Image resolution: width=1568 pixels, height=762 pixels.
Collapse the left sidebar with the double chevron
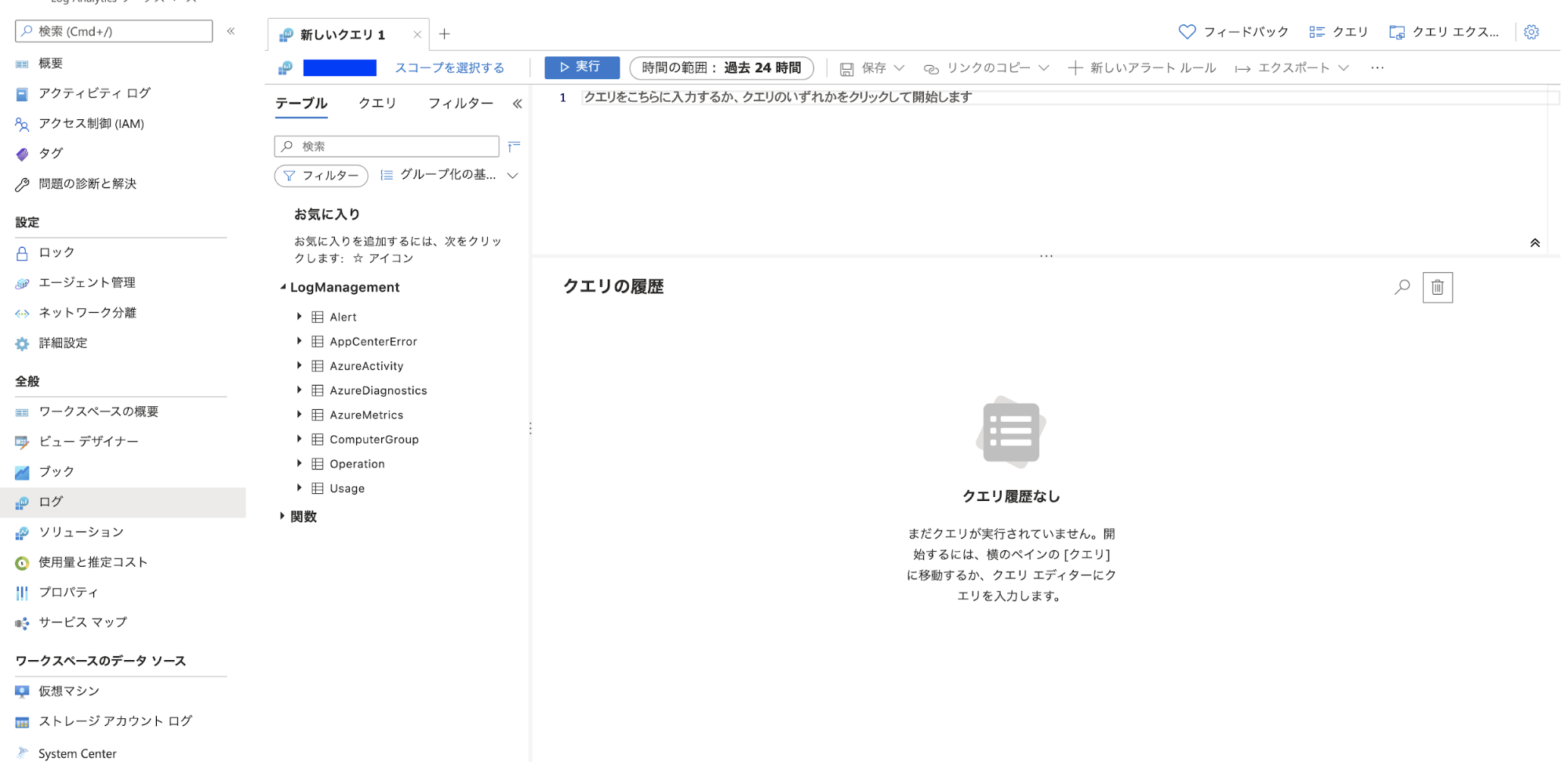[231, 31]
